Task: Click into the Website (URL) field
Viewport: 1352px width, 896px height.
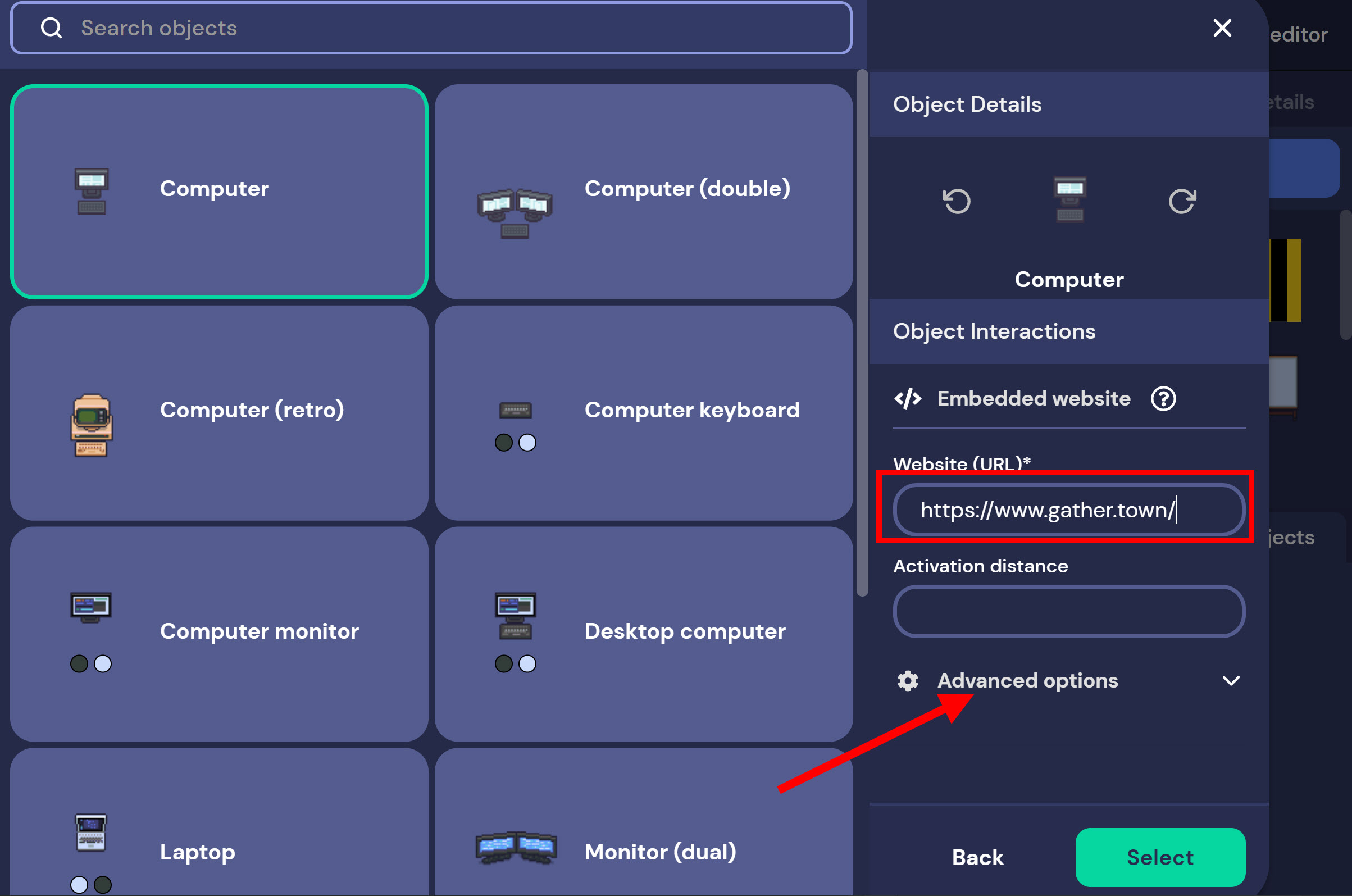Action: [1068, 510]
